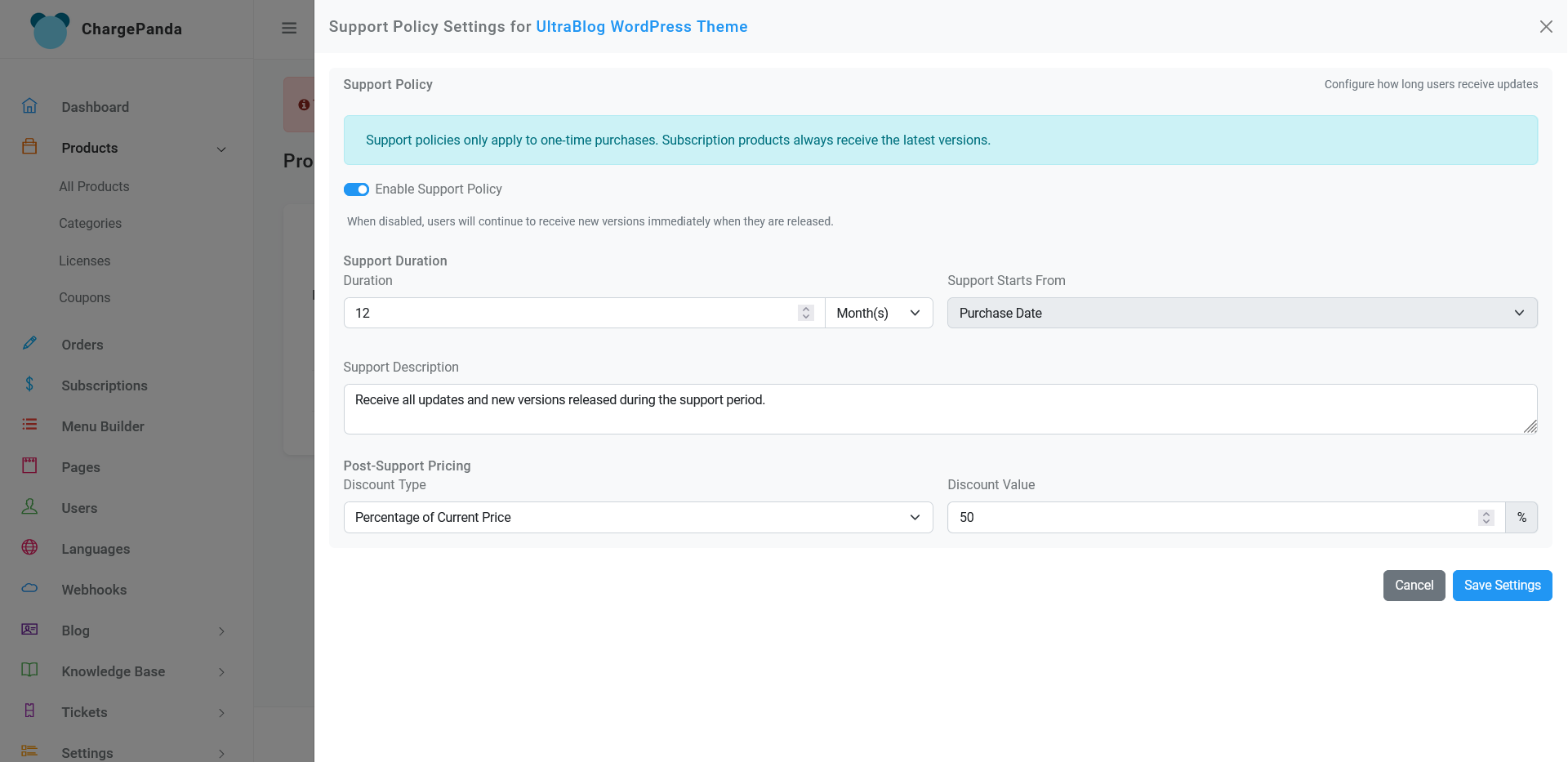This screenshot has width=1568, height=762.
Task: Click the Subscriptions dollar icon
Action: (29, 385)
